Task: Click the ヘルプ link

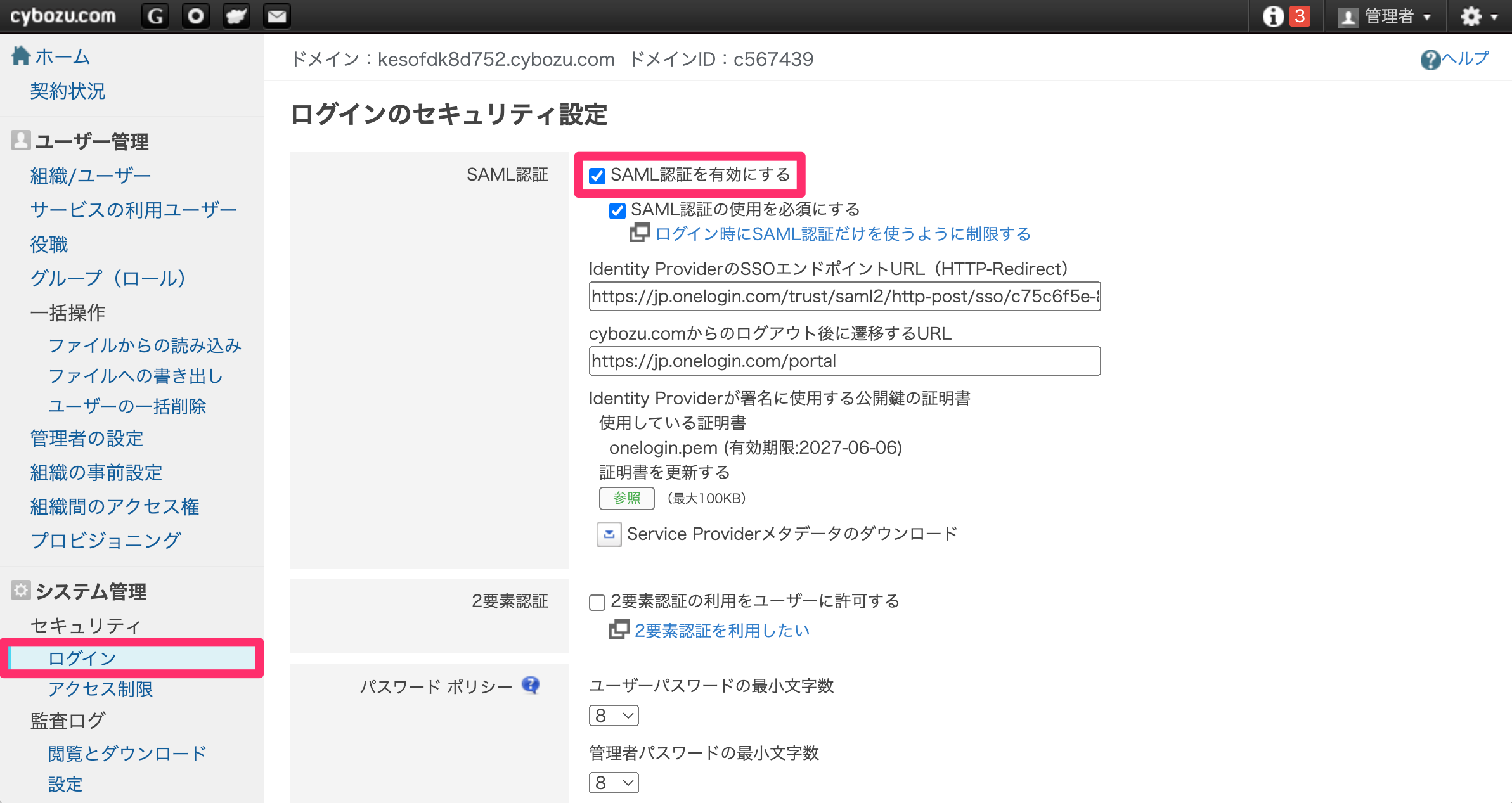Action: coord(1466,58)
